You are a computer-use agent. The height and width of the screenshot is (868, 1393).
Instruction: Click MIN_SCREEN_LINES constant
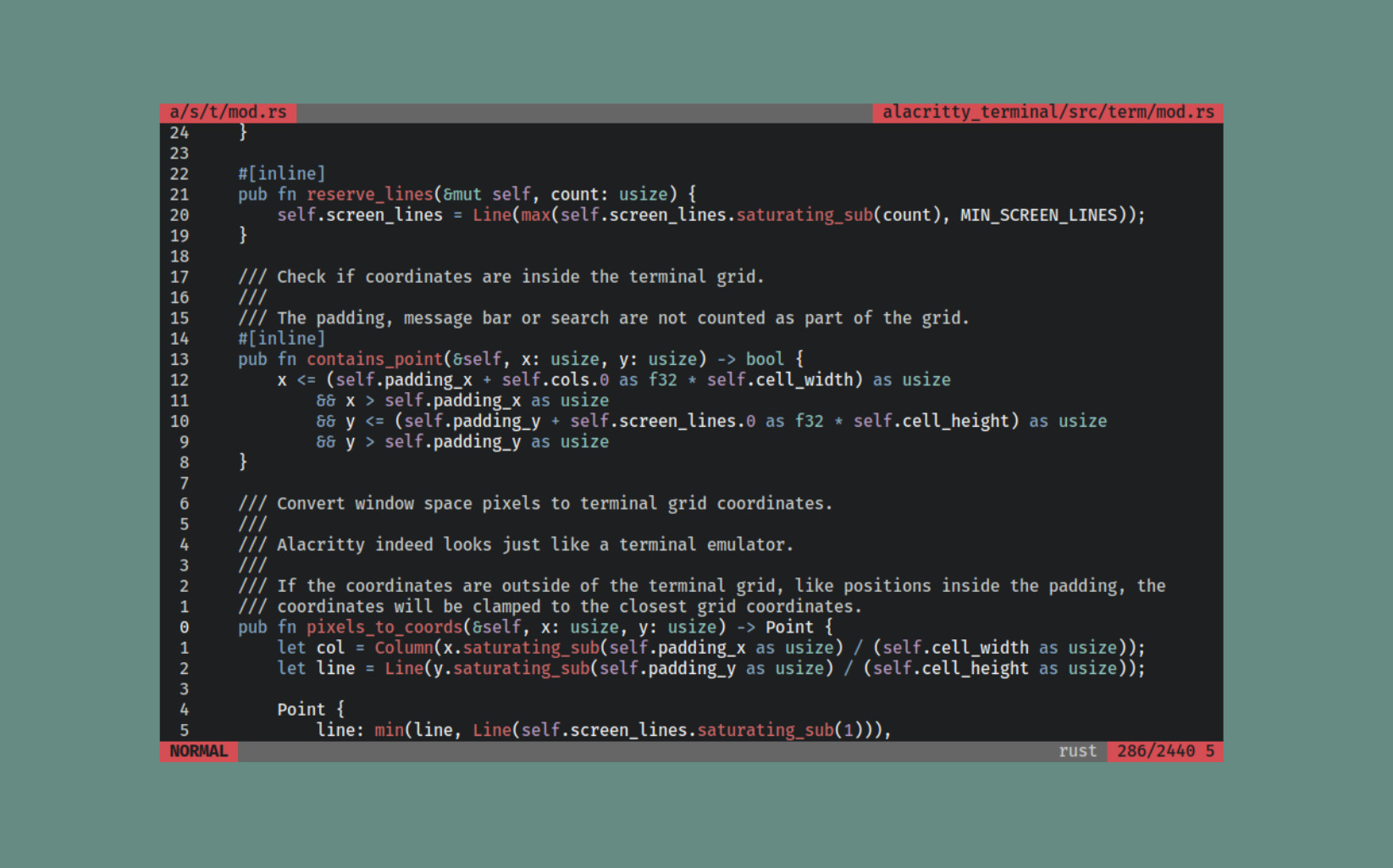coord(1038,215)
